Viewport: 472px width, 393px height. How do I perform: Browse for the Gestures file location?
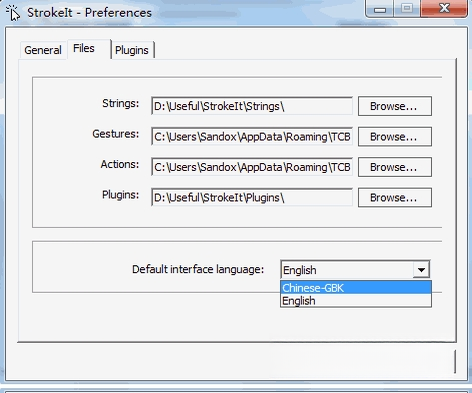(x=395, y=137)
